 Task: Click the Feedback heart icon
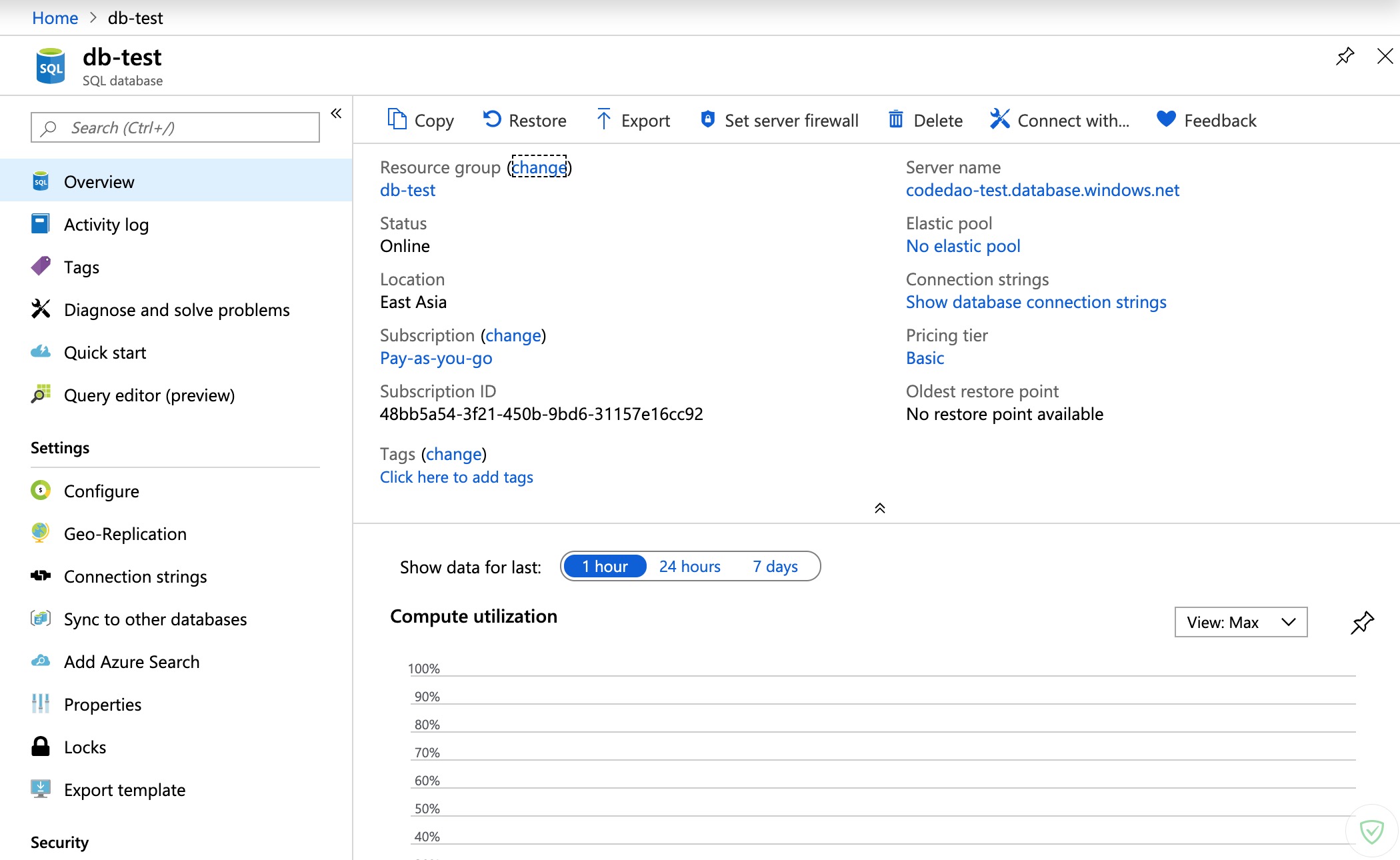click(1166, 120)
